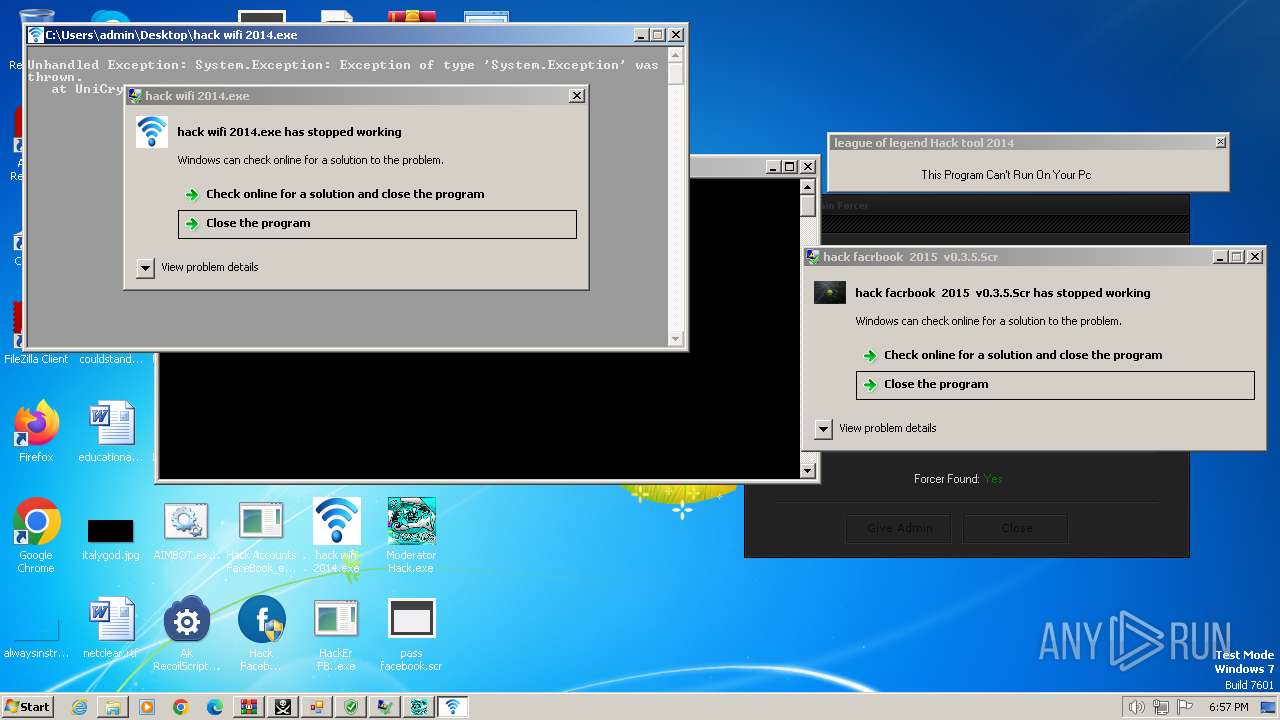This screenshot has height=720, width=1280.
Task: Select the alwaysinstr... desktop file
Action: (x=36, y=638)
